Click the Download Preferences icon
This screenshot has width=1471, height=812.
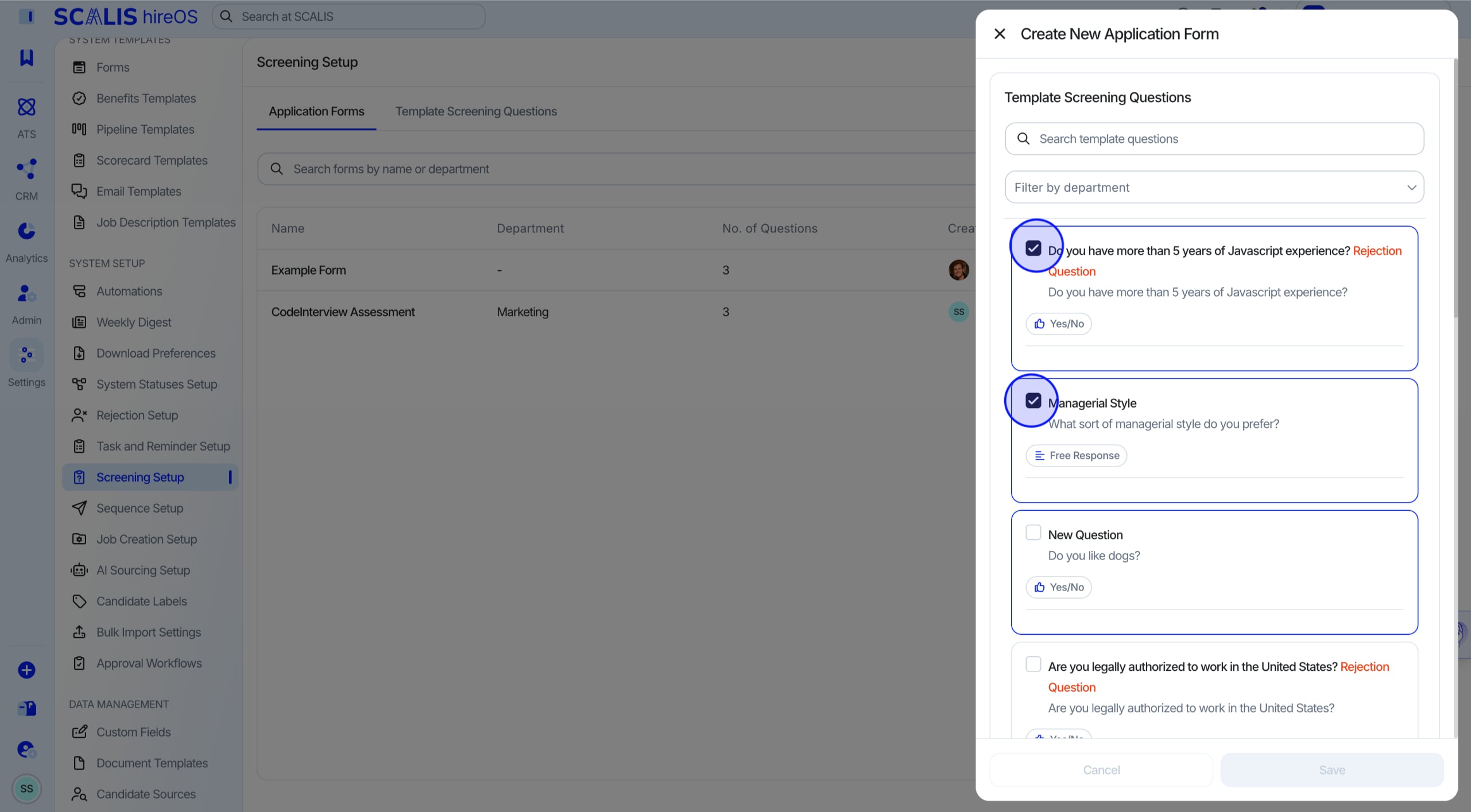(x=79, y=353)
